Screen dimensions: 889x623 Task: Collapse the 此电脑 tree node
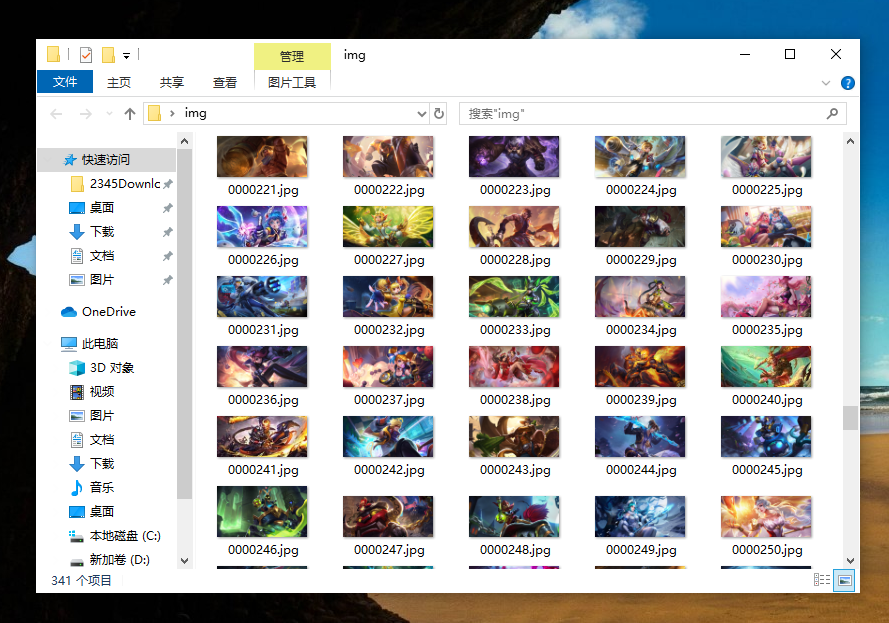(x=47, y=344)
